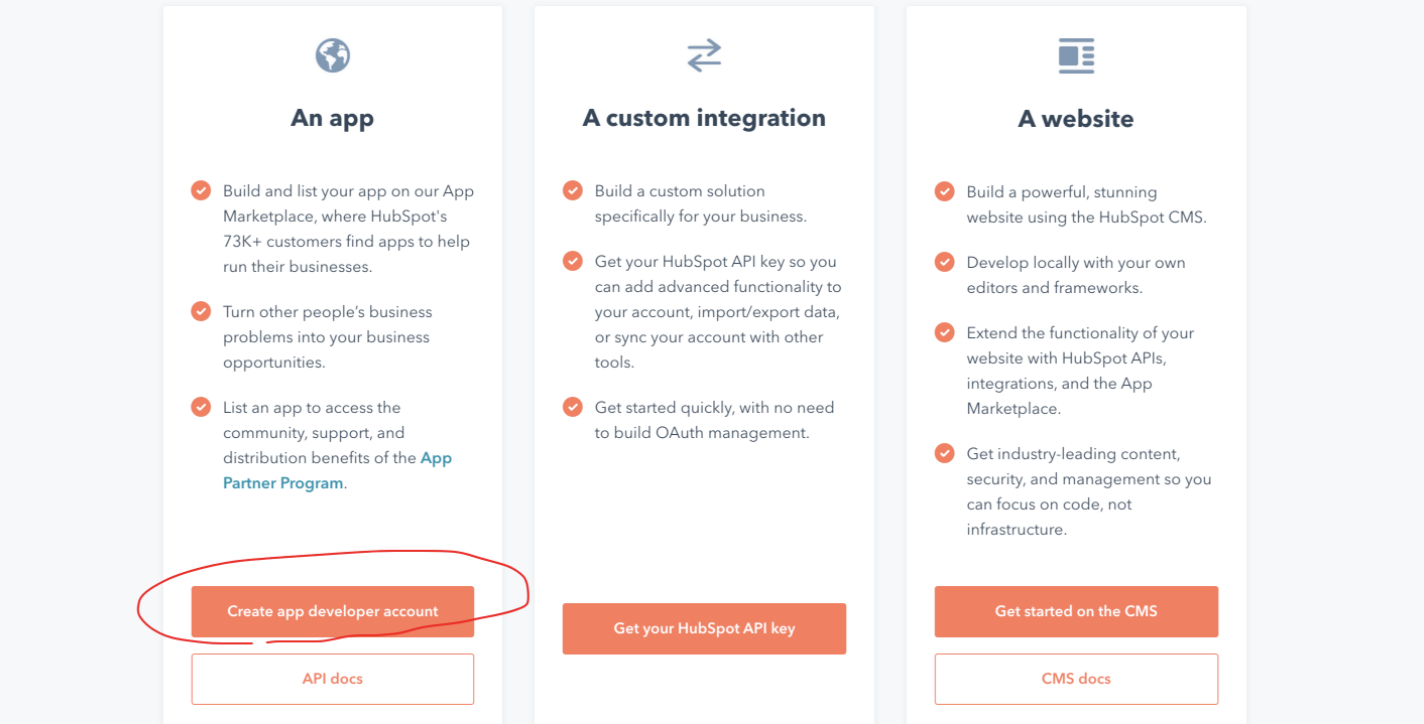Click the checkmark next to "Get industry-leading content"

(x=944, y=453)
